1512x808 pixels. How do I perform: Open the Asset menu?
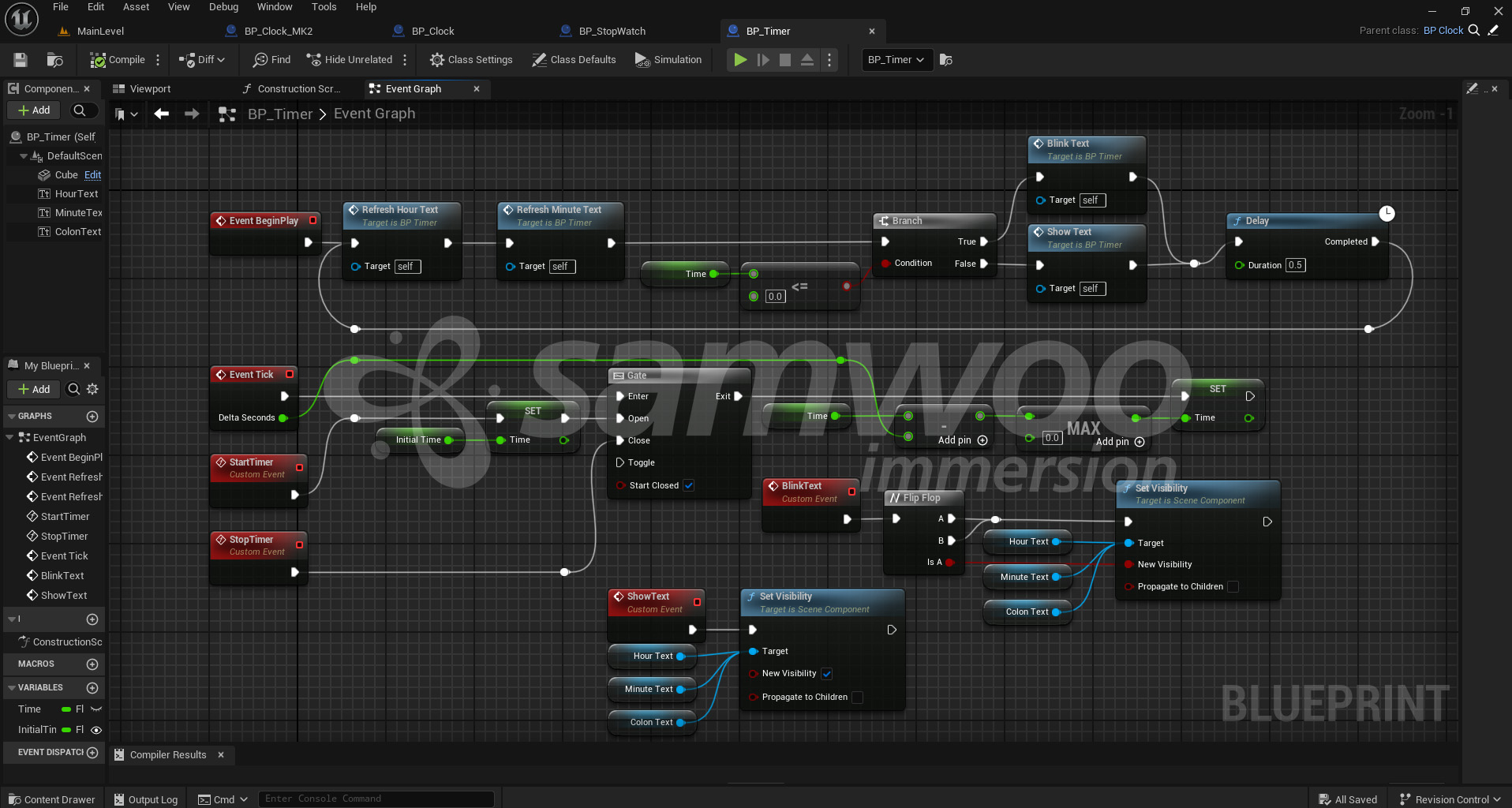[136, 7]
